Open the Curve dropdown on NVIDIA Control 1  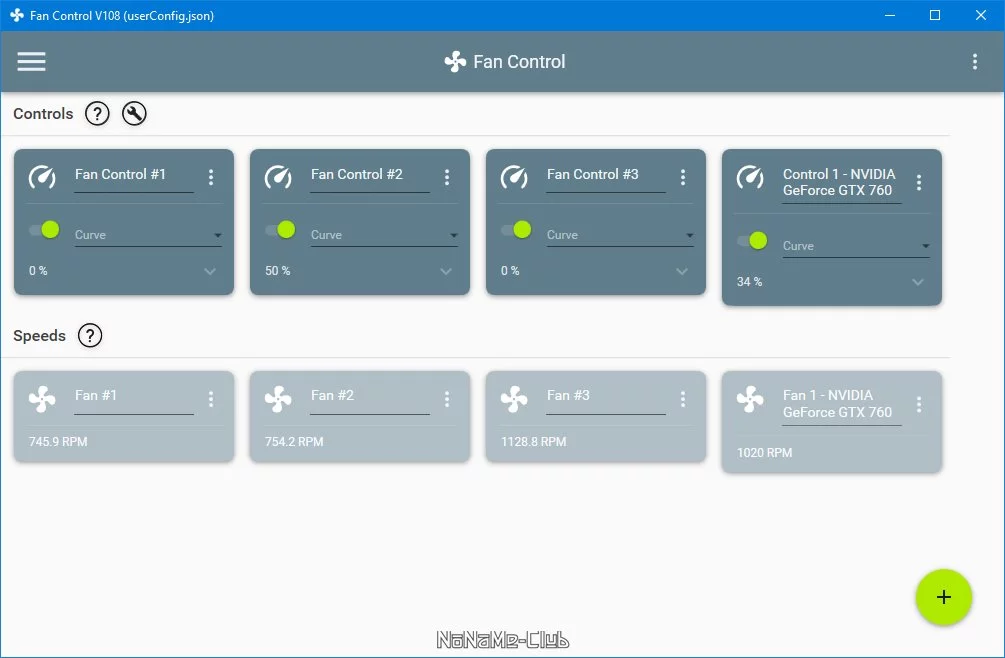[856, 246]
